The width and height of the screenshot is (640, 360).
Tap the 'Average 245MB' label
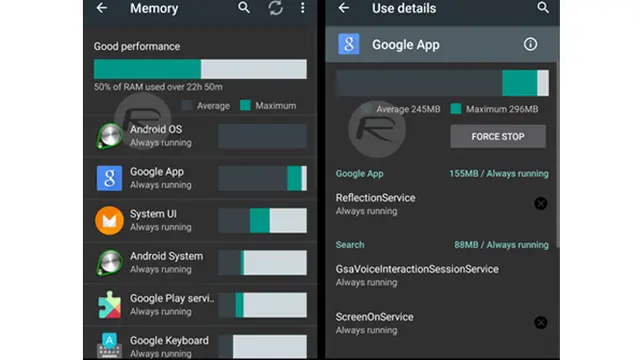[x=408, y=109]
